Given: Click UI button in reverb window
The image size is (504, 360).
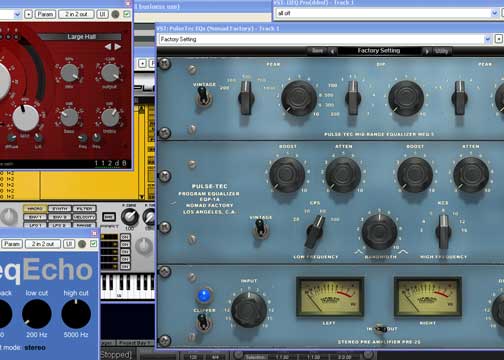Looking at the screenshot, I should [x=102, y=14].
